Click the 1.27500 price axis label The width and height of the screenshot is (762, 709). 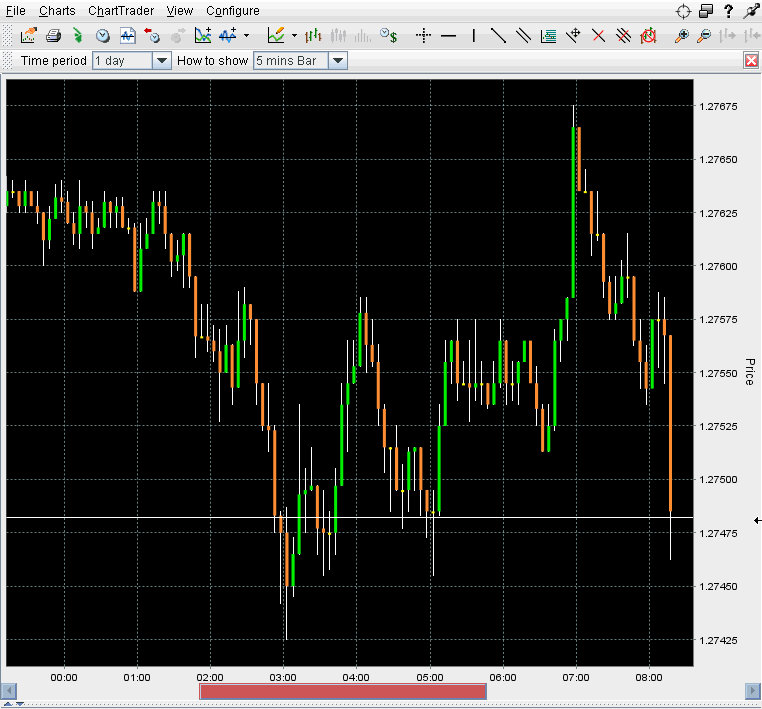(x=718, y=479)
